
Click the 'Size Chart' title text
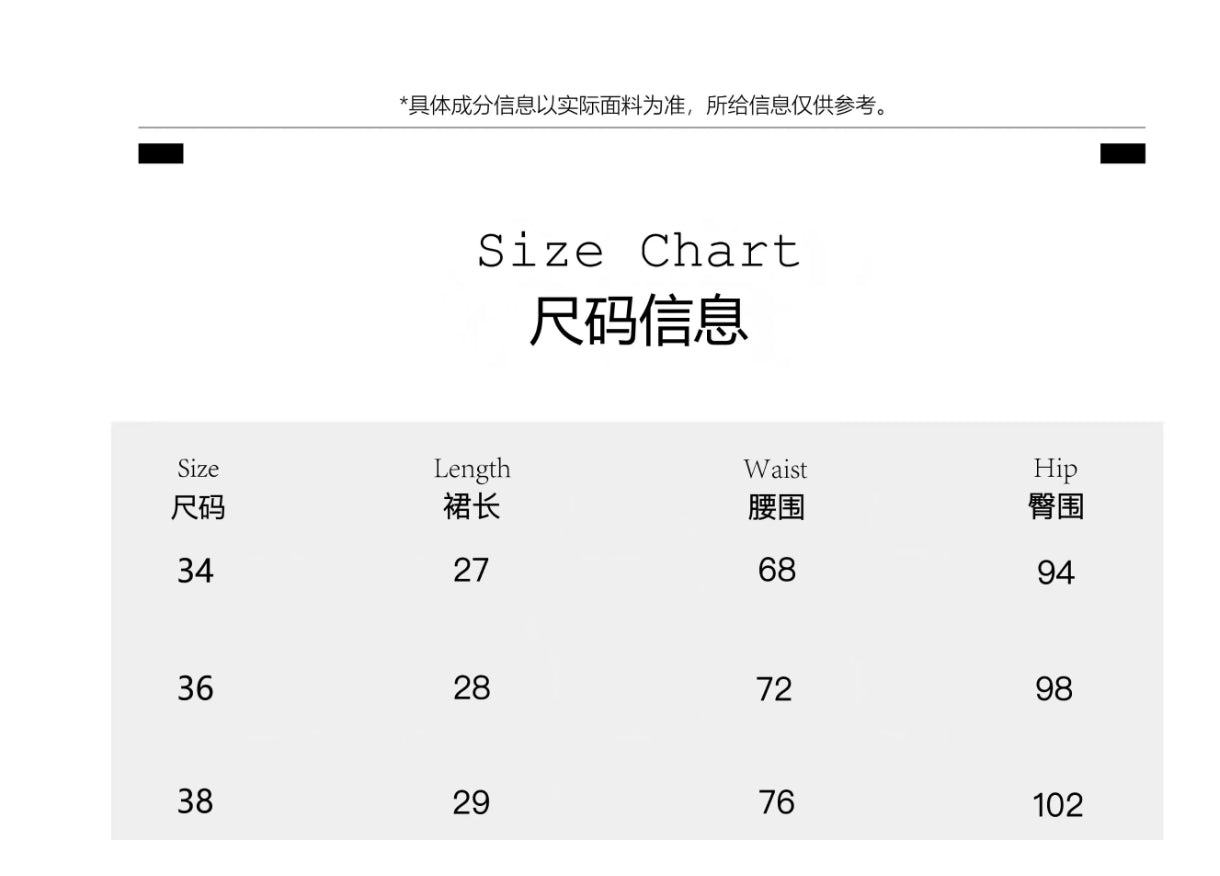[639, 250]
